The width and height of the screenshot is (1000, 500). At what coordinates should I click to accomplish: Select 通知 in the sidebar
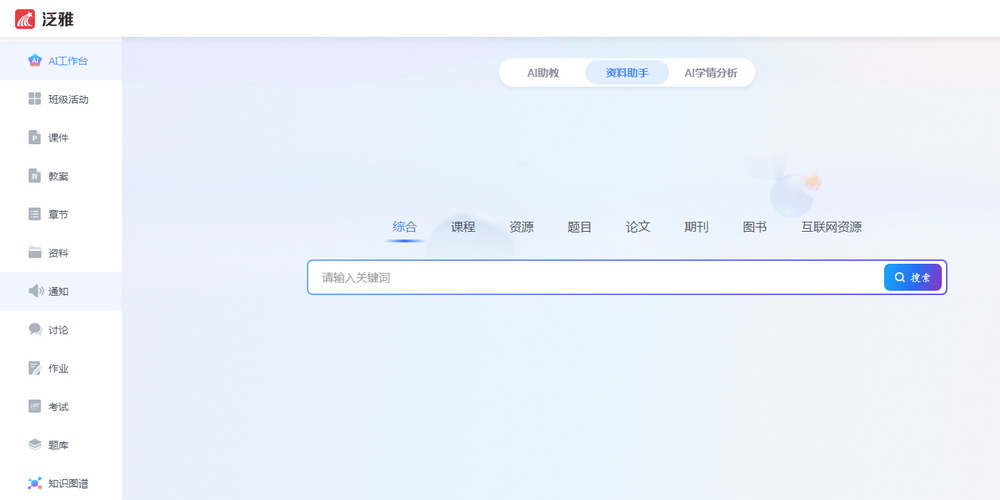[x=61, y=291]
